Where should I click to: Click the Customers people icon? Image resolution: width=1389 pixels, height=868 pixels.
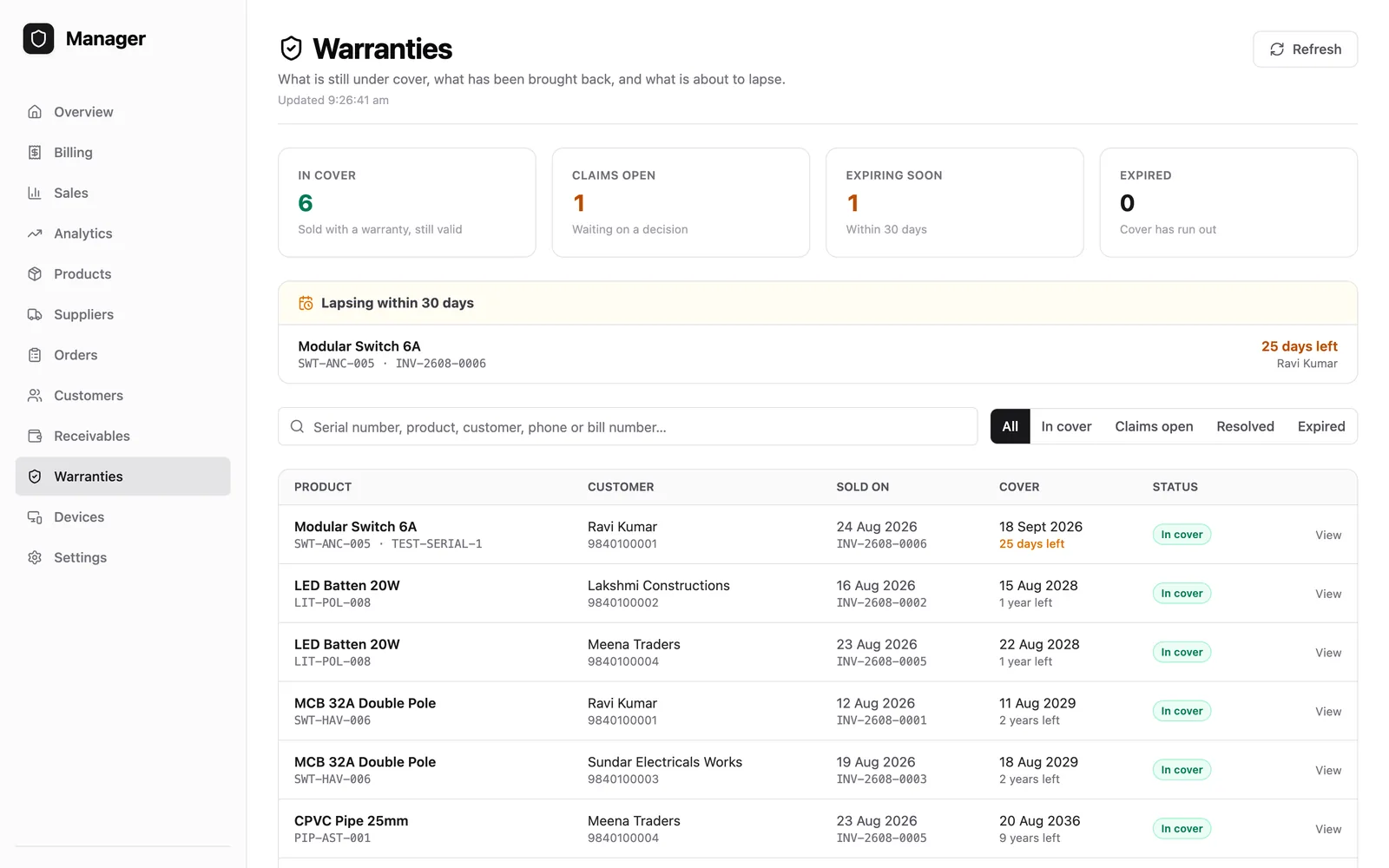pos(35,396)
